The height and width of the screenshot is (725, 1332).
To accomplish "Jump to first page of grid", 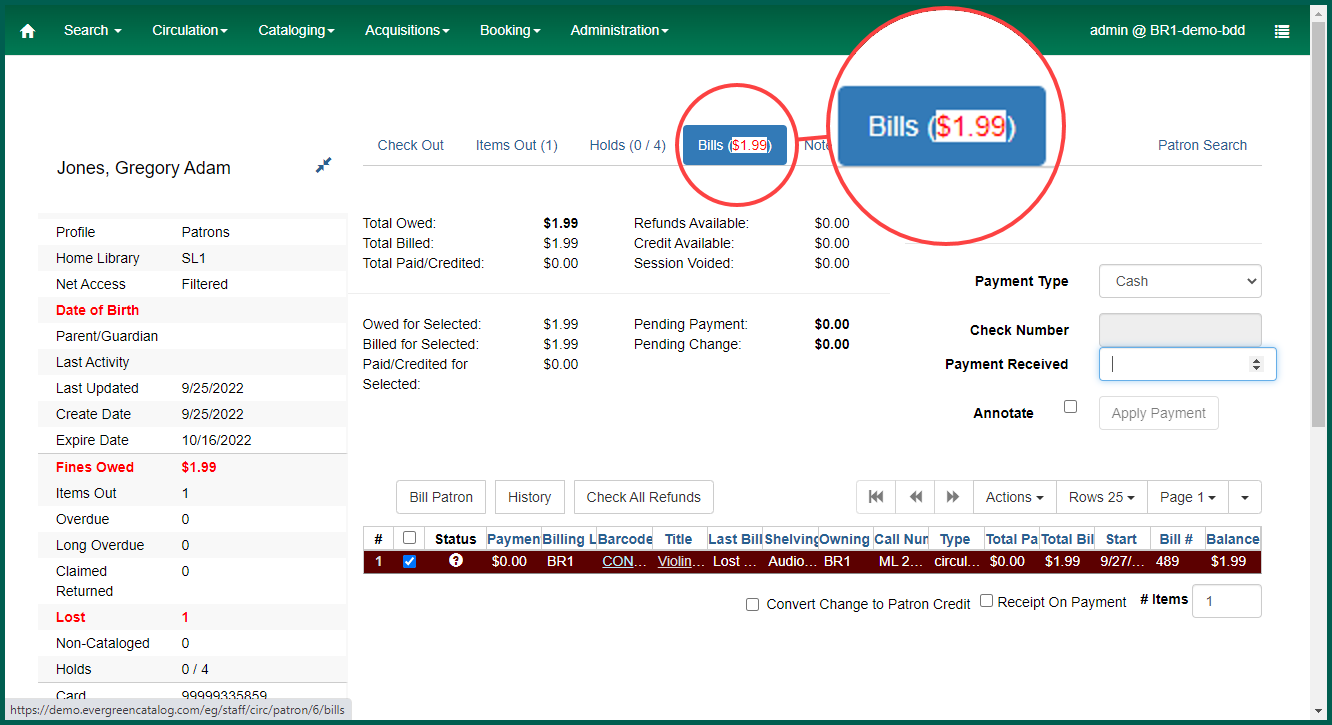I will click(876, 497).
